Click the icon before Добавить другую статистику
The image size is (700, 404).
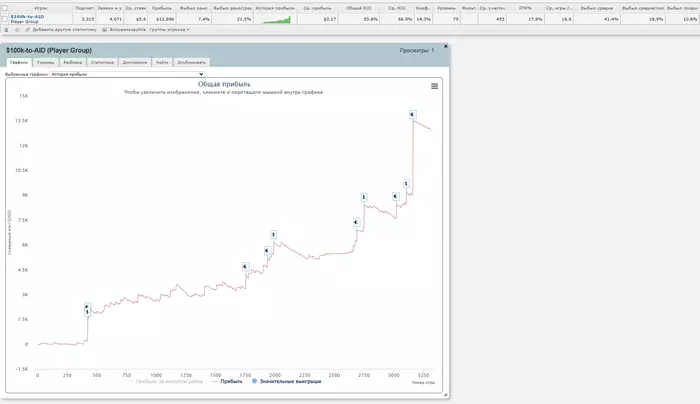coord(28,30)
